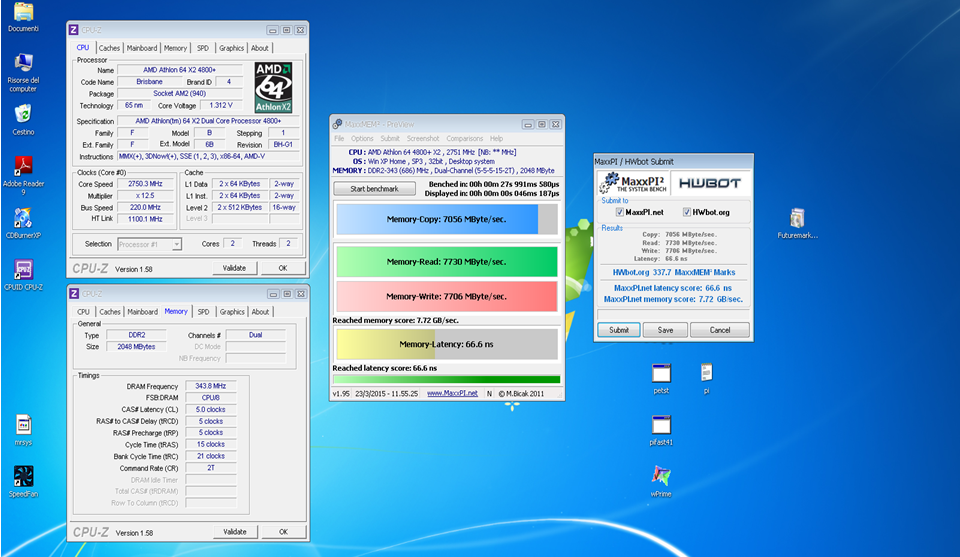960x557 pixels.
Task: Click the processor Name field AMD Athlon 64 X2 4800+
Action: (179, 70)
